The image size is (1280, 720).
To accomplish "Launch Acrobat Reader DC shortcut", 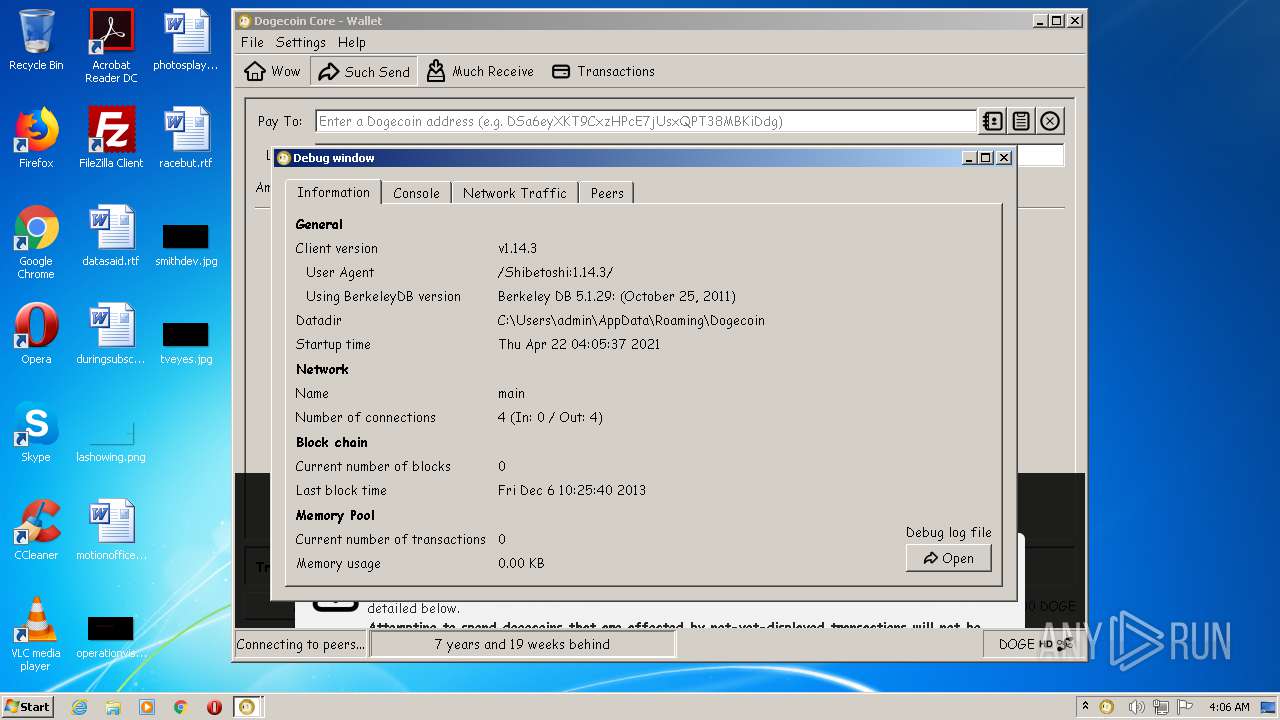I will point(111,46).
